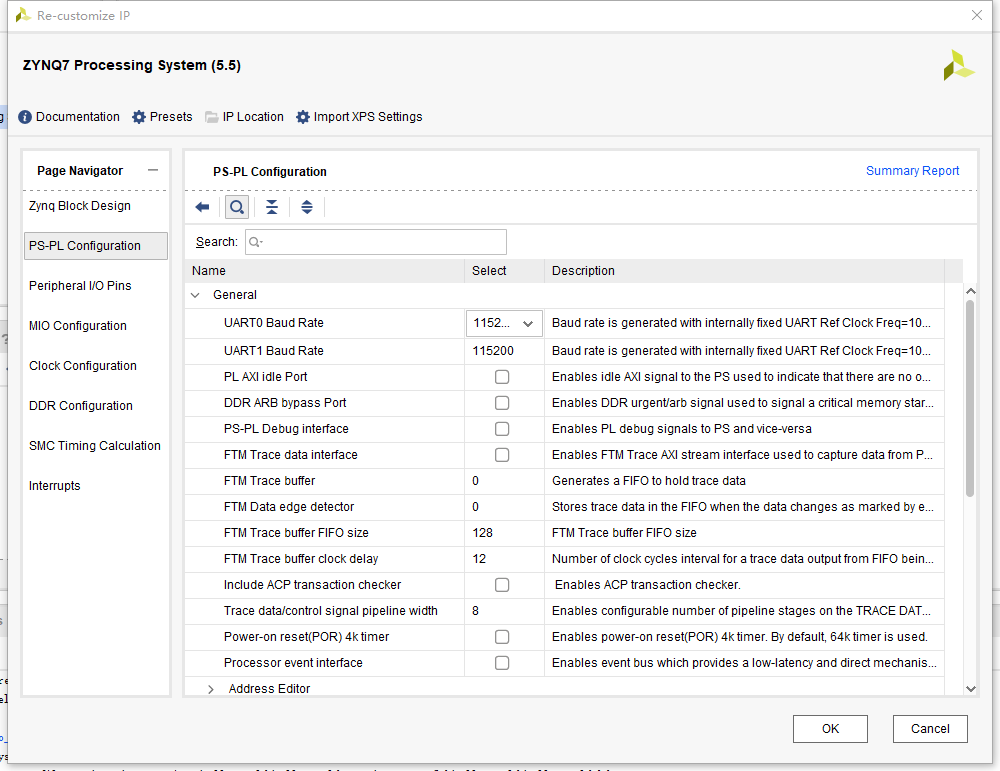Check Include ACP transaction checker
1000x771 pixels.
tap(502, 585)
